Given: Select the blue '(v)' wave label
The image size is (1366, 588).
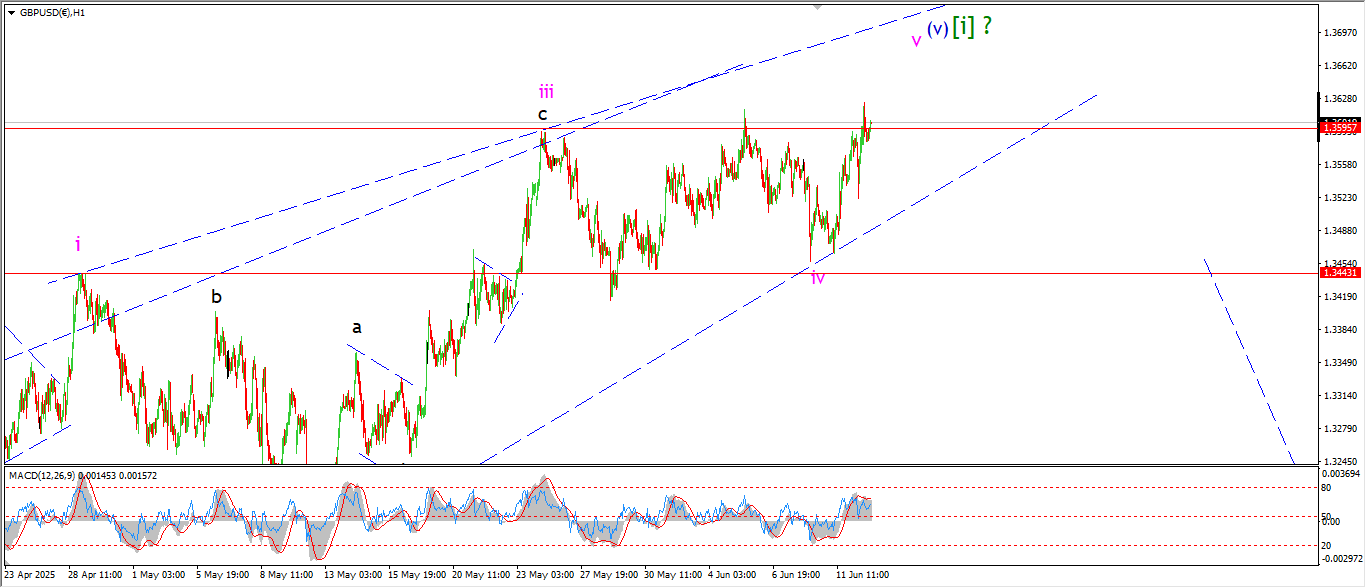Looking at the screenshot, I should point(937,29).
